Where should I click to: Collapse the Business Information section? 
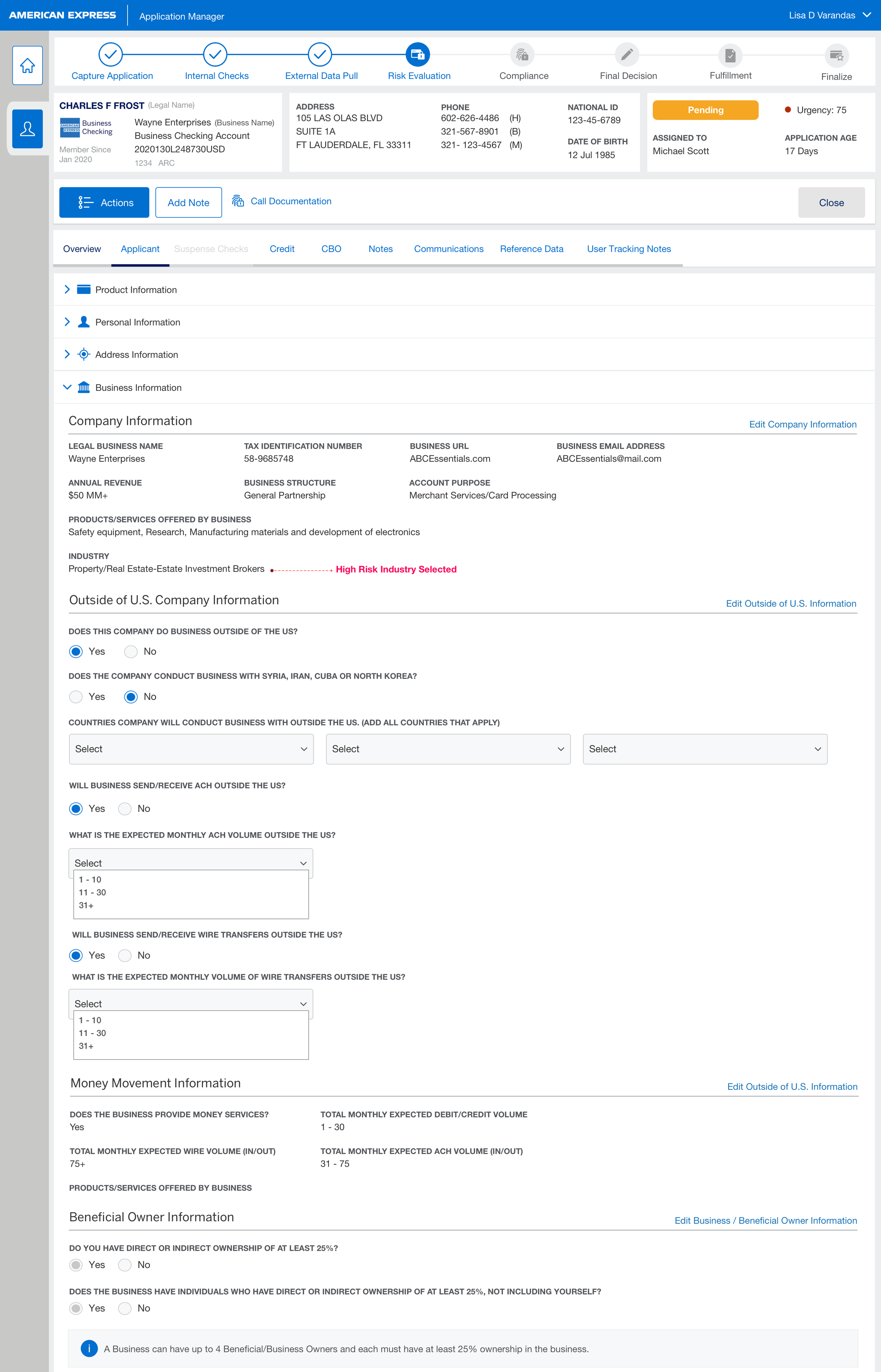coord(67,387)
